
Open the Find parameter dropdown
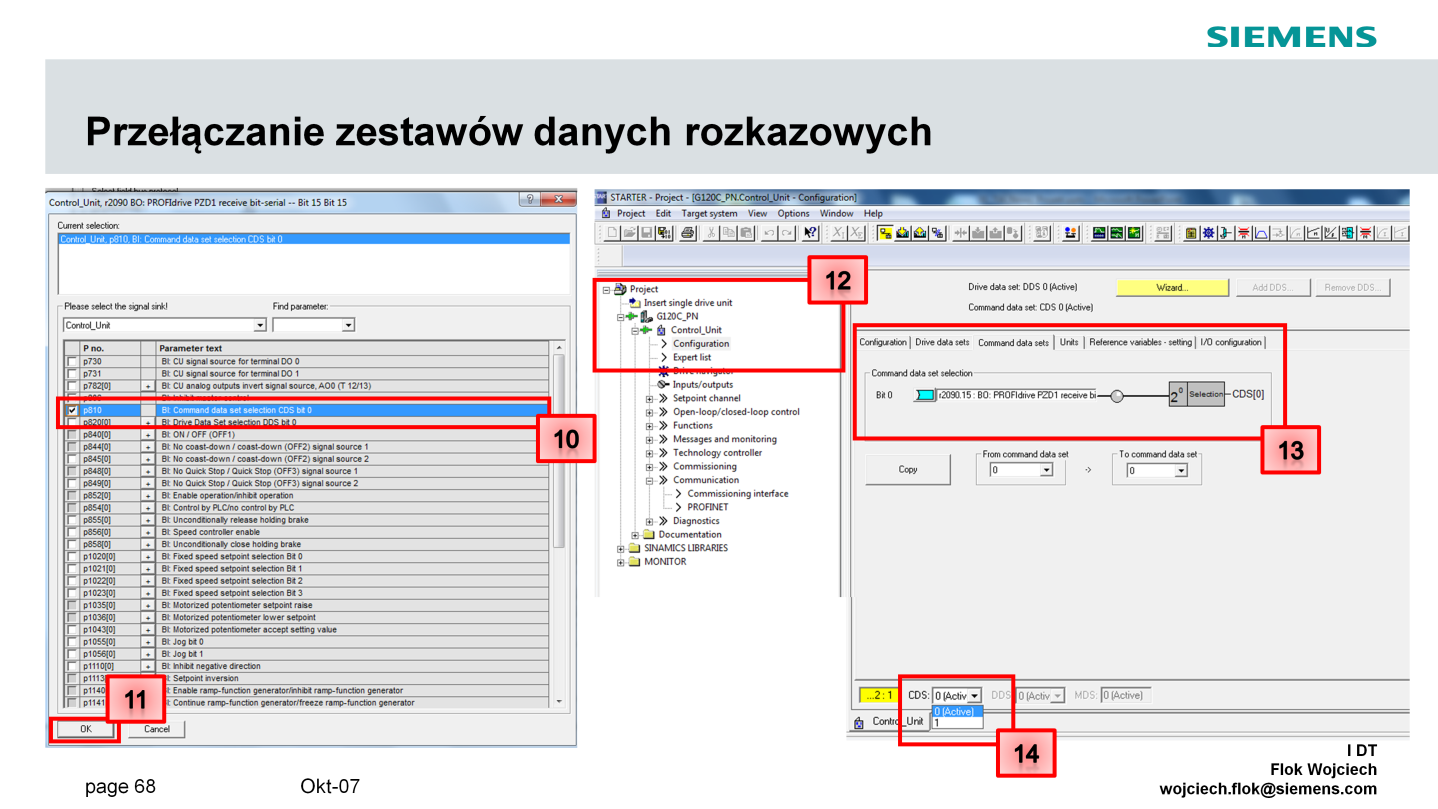[x=348, y=325]
